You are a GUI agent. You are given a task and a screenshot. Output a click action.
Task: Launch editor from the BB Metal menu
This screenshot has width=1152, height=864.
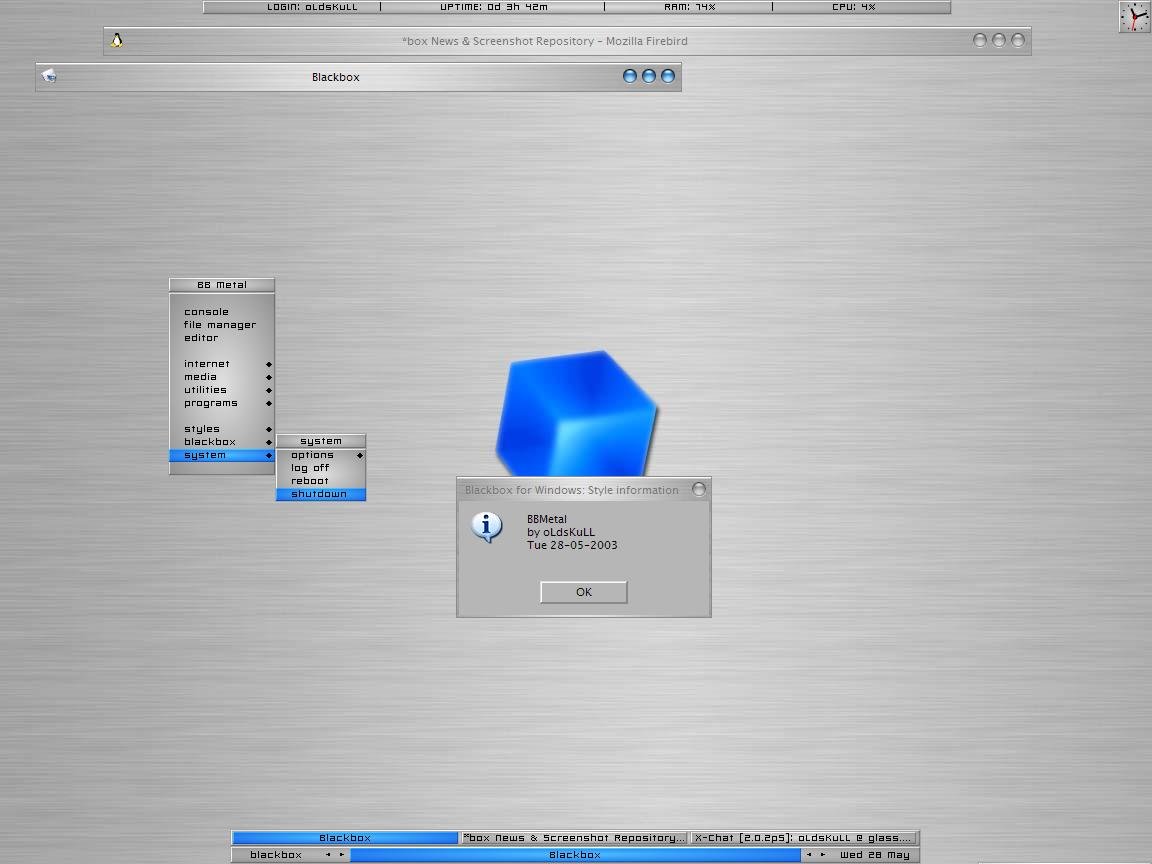[x=222, y=338]
